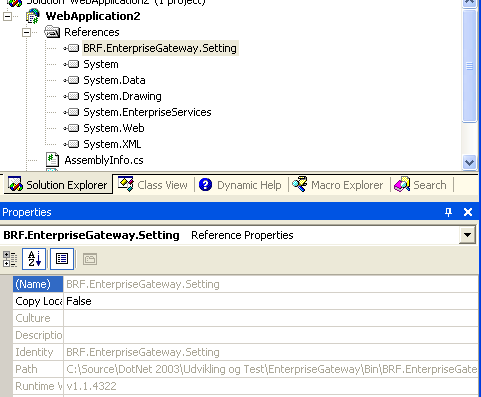The width and height of the screenshot is (481, 397).
Task: Click the disabled Property Pages icon
Action: (90, 259)
